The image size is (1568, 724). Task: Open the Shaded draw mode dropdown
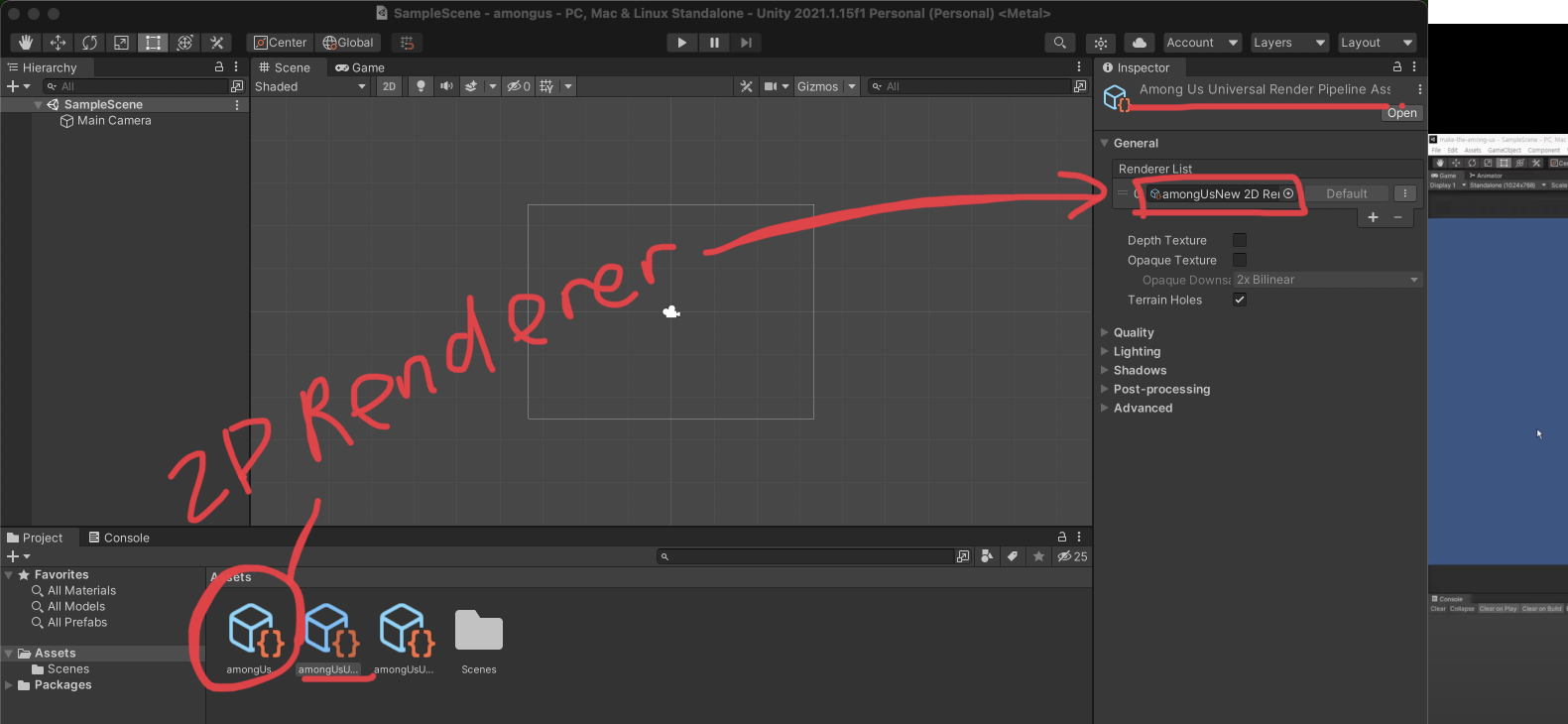click(x=310, y=86)
